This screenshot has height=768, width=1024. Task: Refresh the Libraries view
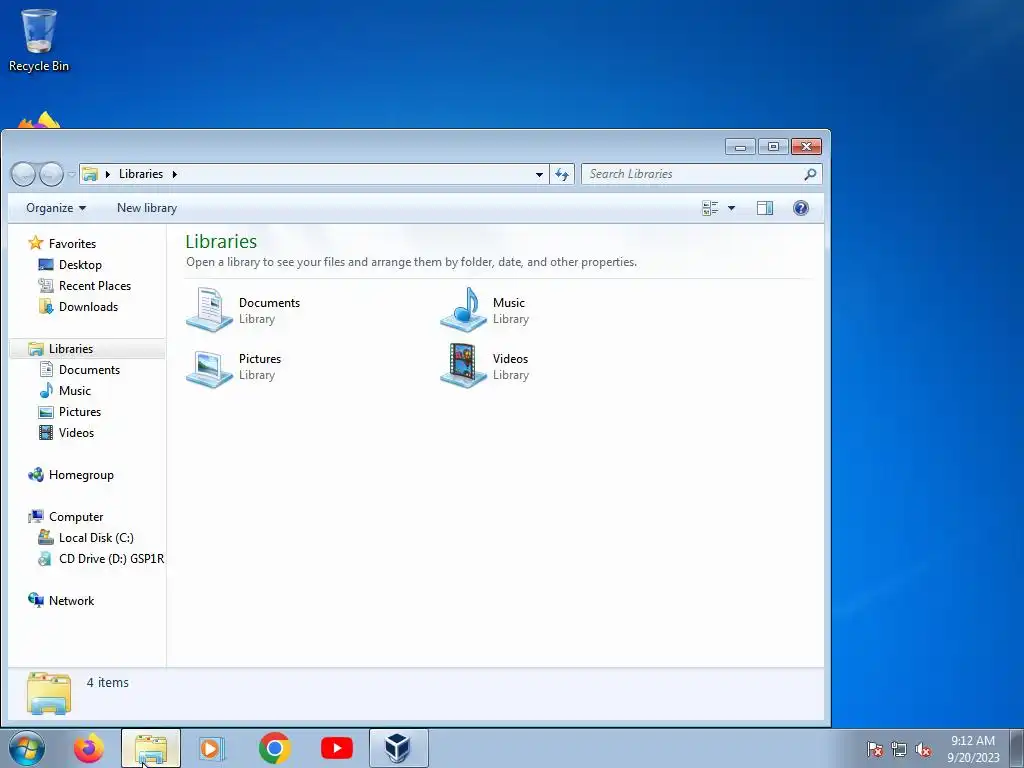pos(562,174)
